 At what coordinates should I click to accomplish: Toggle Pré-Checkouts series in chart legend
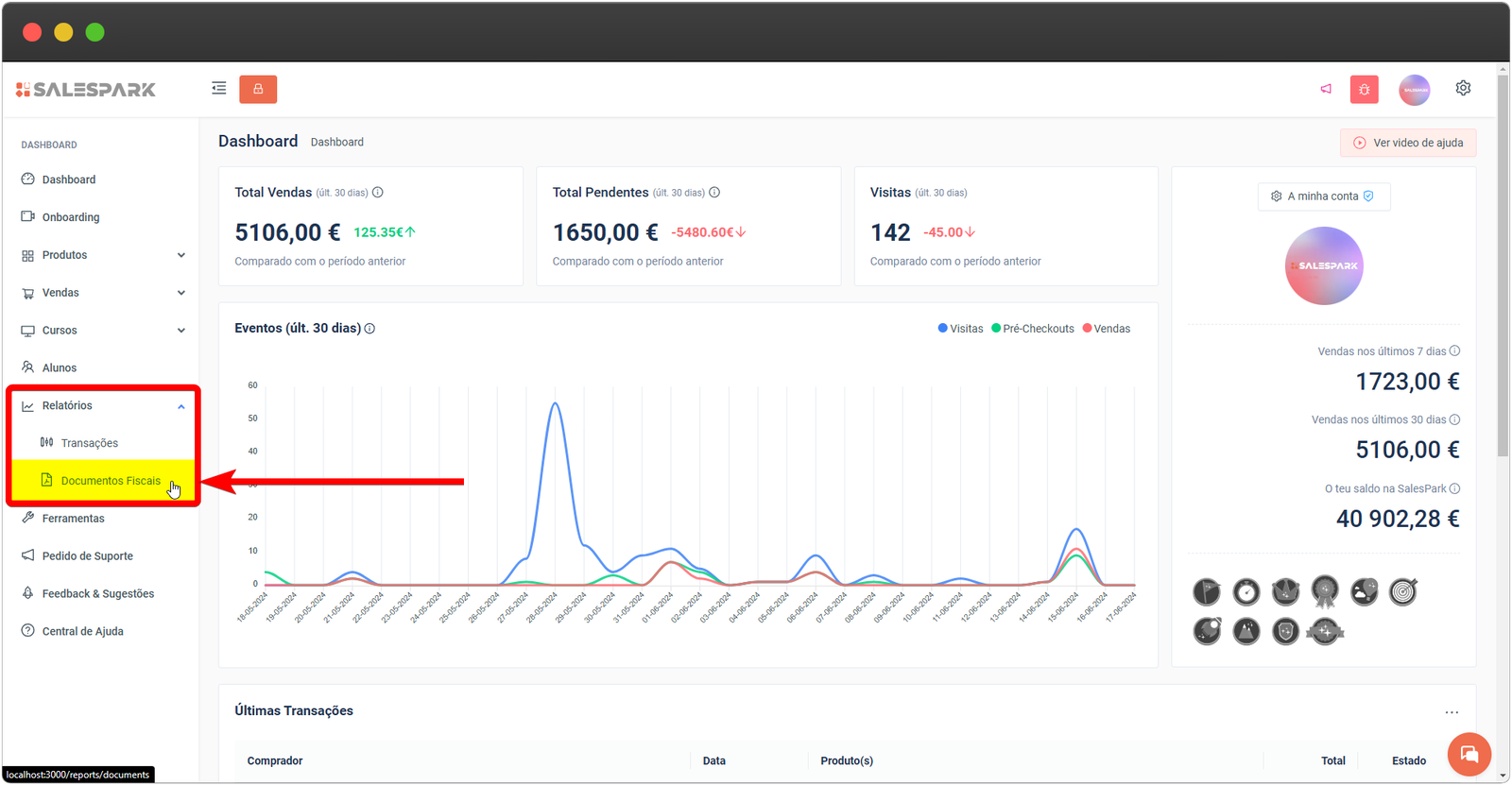tap(1033, 329)
